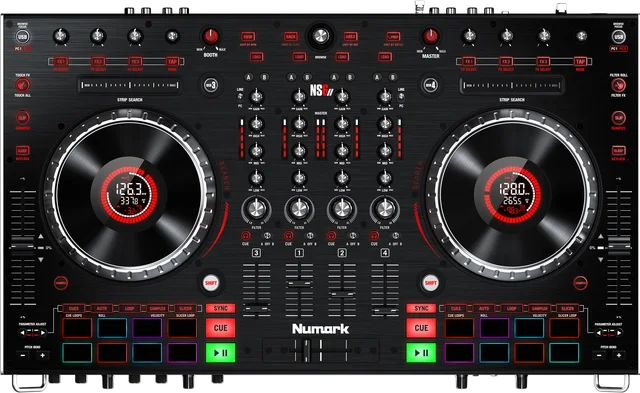Switch left deck to Deck 3

coord(211,85)
